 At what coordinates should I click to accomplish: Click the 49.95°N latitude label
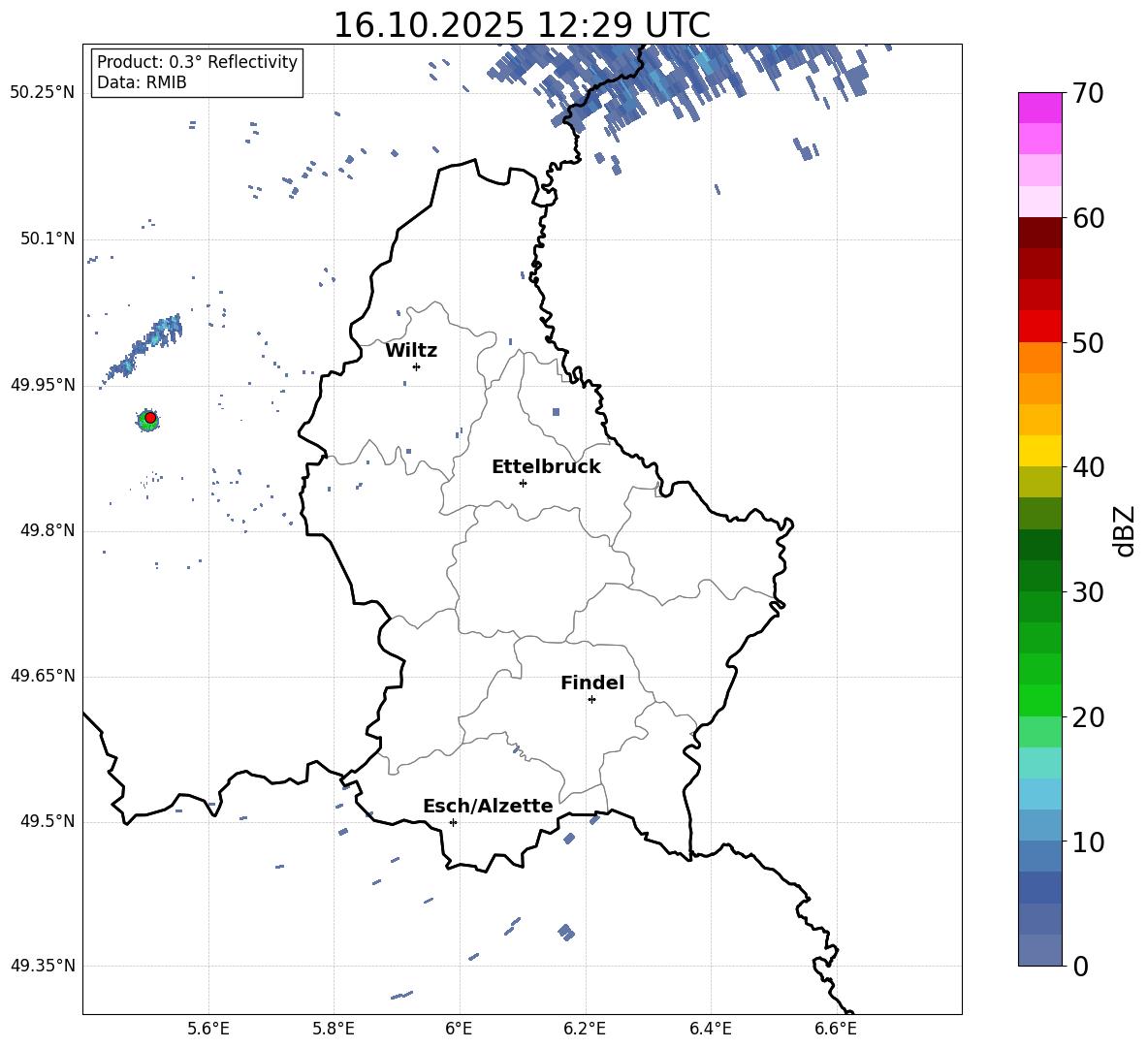pyautogui.click(x=42, y=385)
